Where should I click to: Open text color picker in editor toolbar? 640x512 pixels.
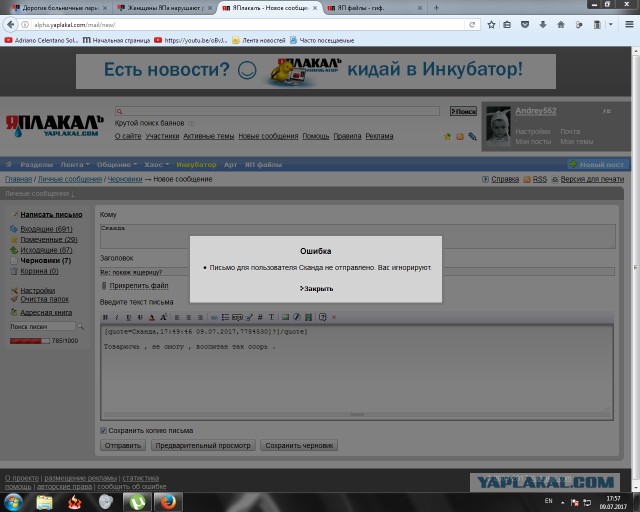(x=152, y=317)
